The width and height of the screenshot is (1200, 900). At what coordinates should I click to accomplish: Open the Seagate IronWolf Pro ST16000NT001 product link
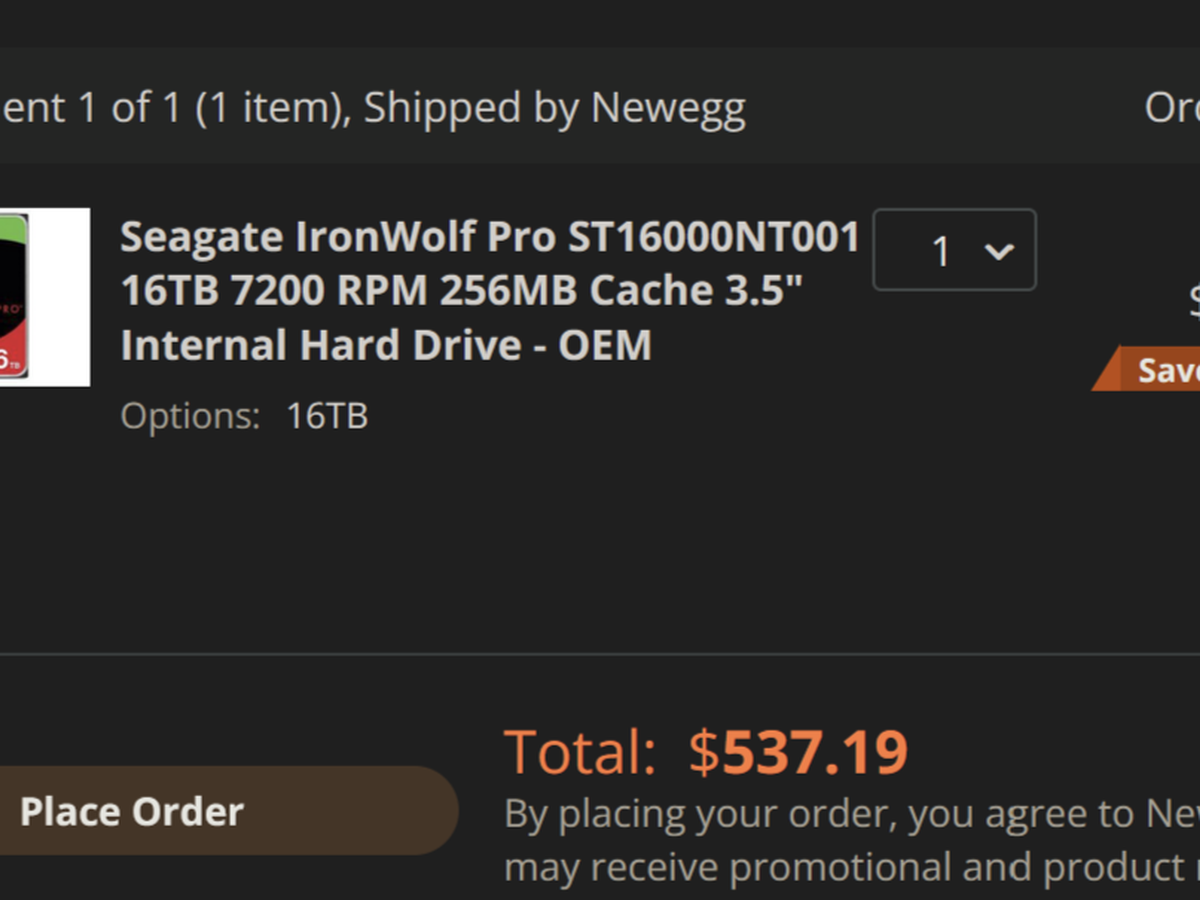coord(490,238)
